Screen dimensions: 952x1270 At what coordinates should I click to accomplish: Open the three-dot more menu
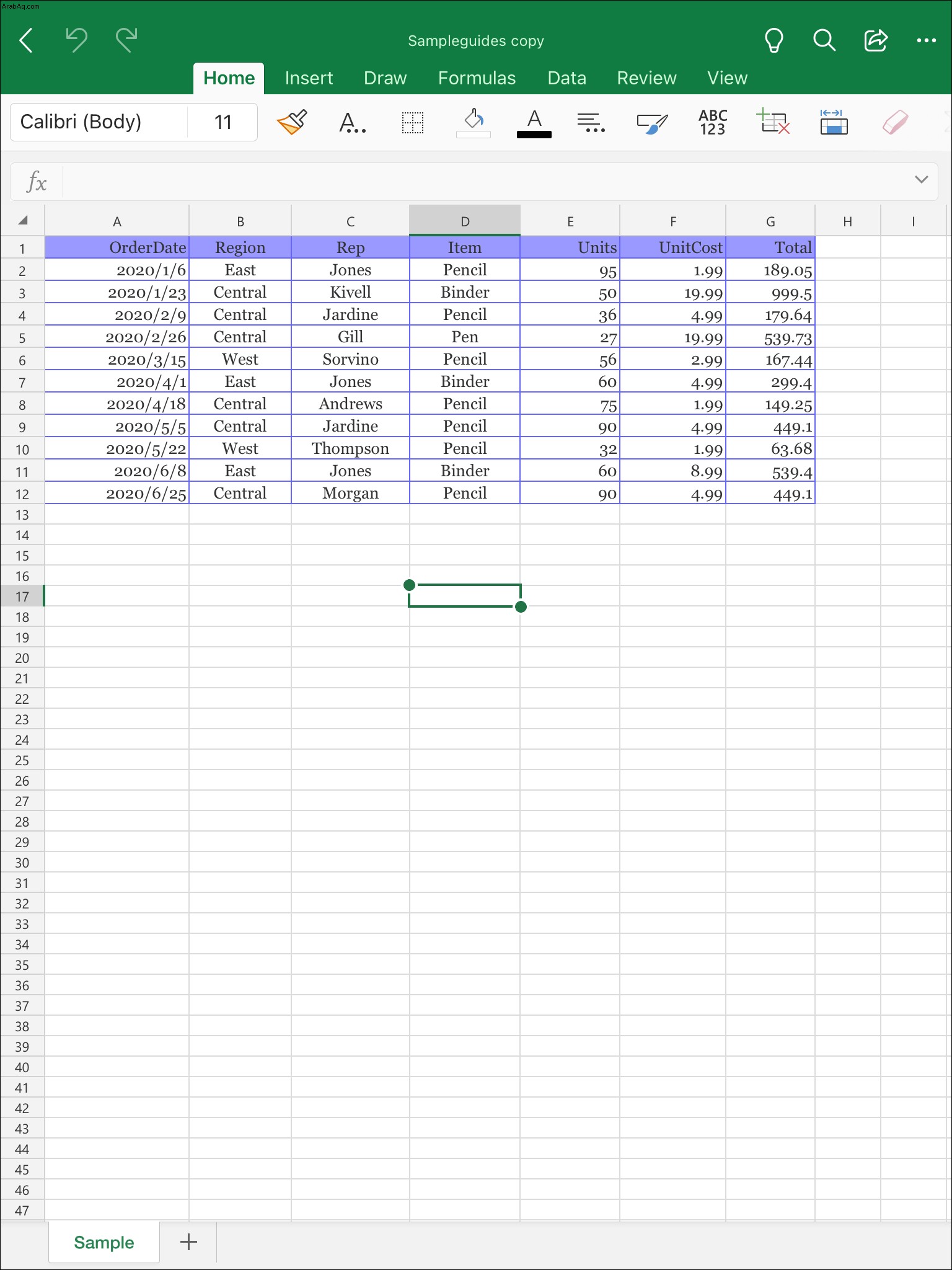[x=926, y=40]
